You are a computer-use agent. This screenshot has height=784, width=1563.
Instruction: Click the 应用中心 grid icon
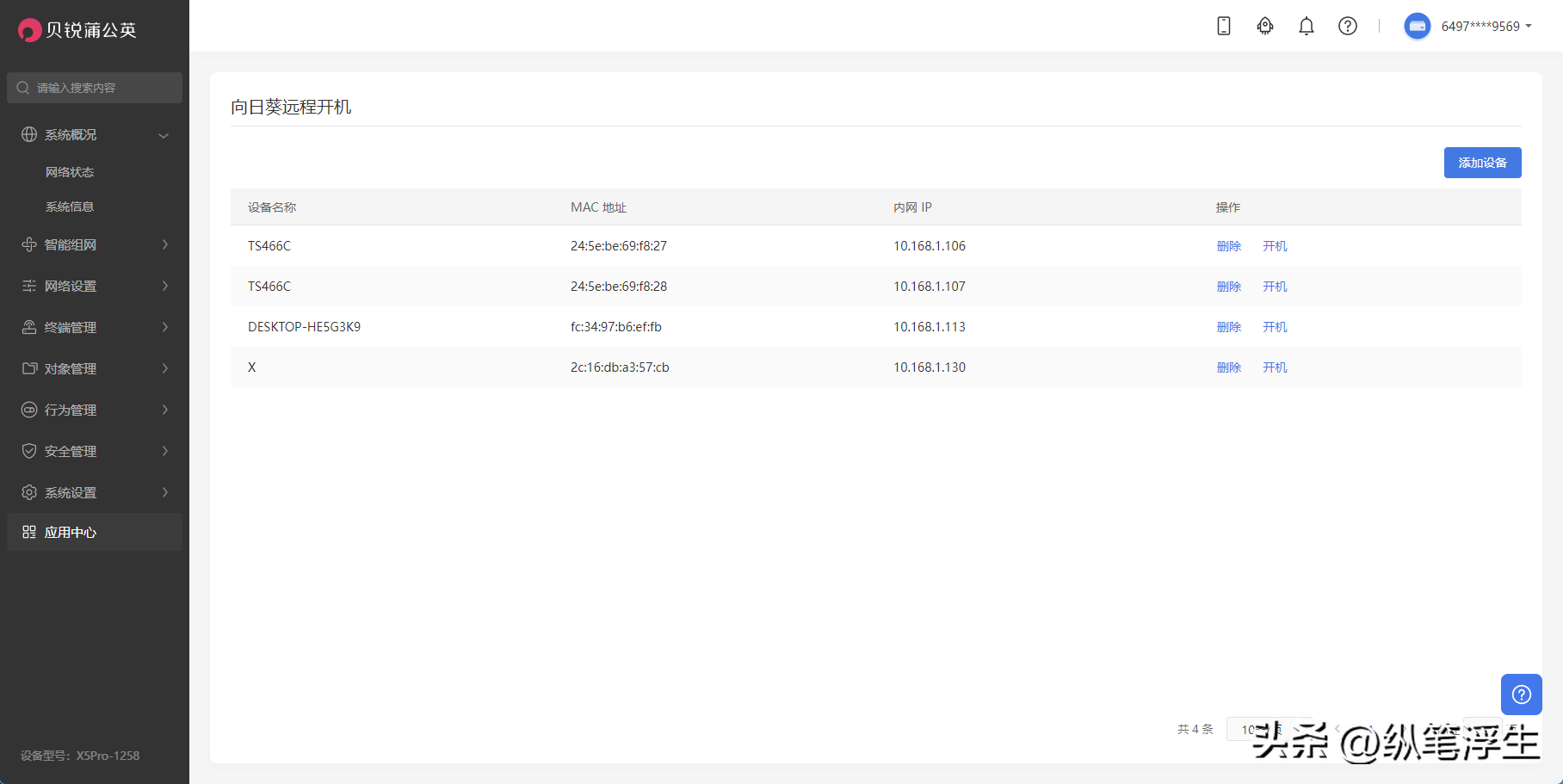pos(29,532)
